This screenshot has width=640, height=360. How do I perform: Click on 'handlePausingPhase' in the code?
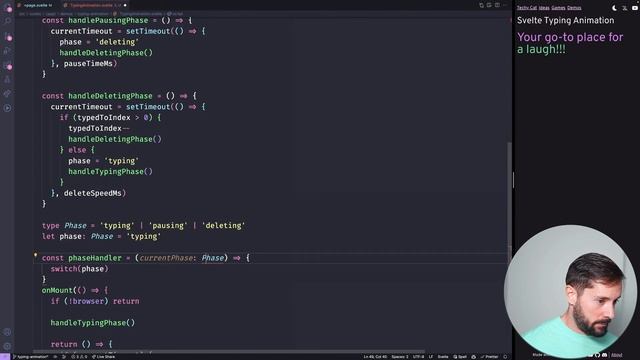[108, 20]
